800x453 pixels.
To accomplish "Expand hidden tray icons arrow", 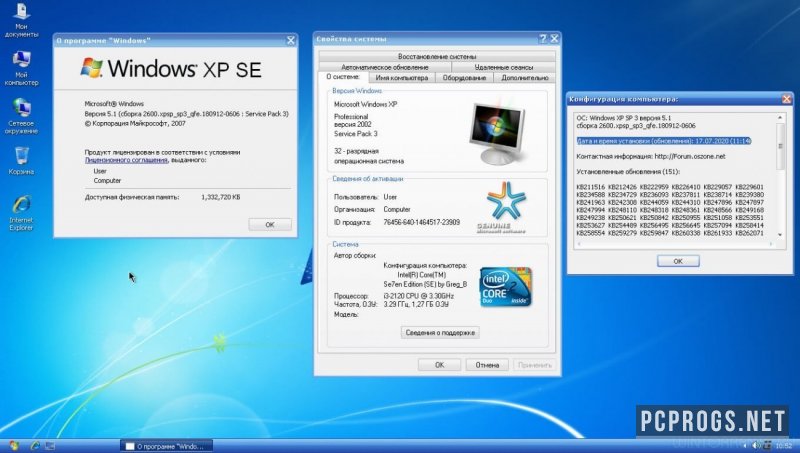I will pyautogui.click(x=745, y=446).
